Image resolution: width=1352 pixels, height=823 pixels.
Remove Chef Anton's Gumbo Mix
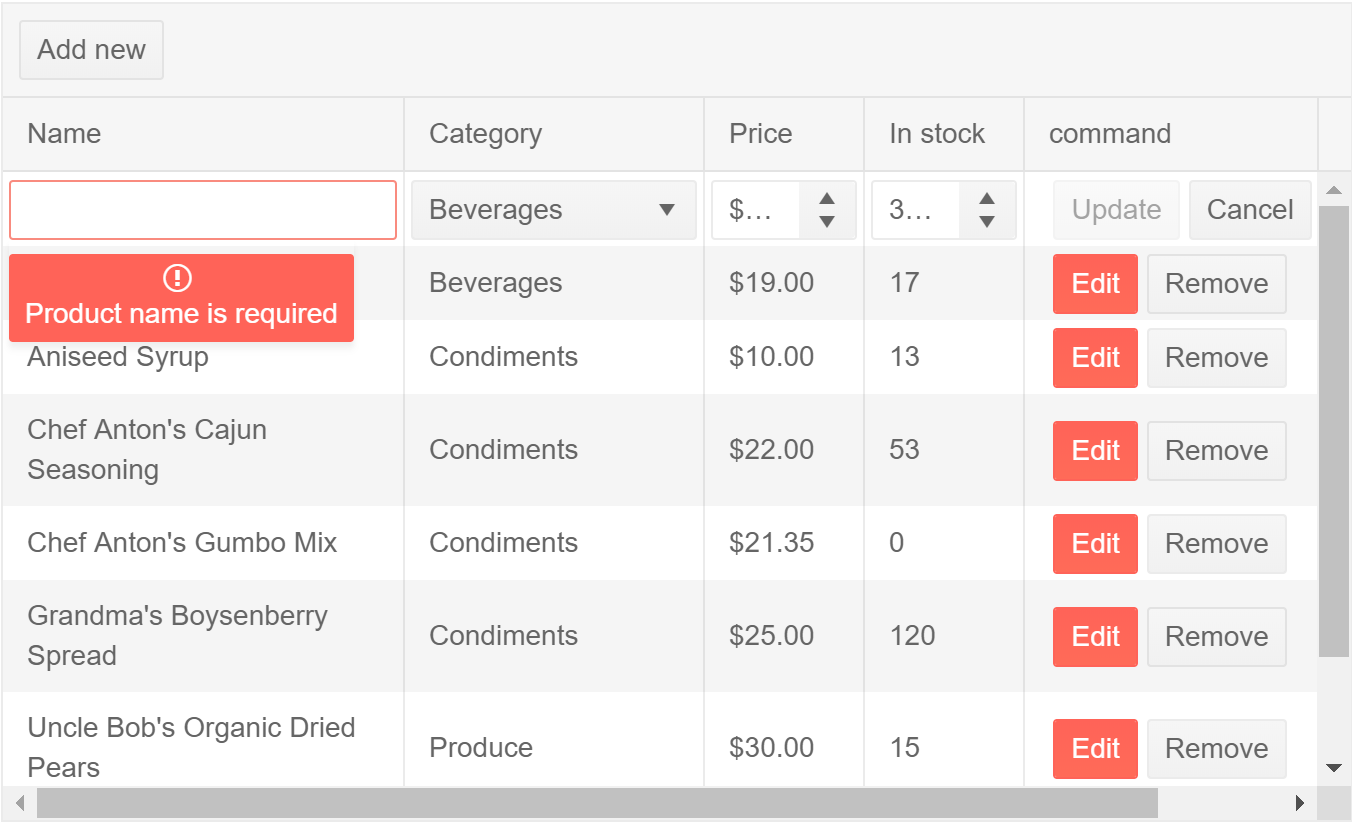click(1216, 543)
